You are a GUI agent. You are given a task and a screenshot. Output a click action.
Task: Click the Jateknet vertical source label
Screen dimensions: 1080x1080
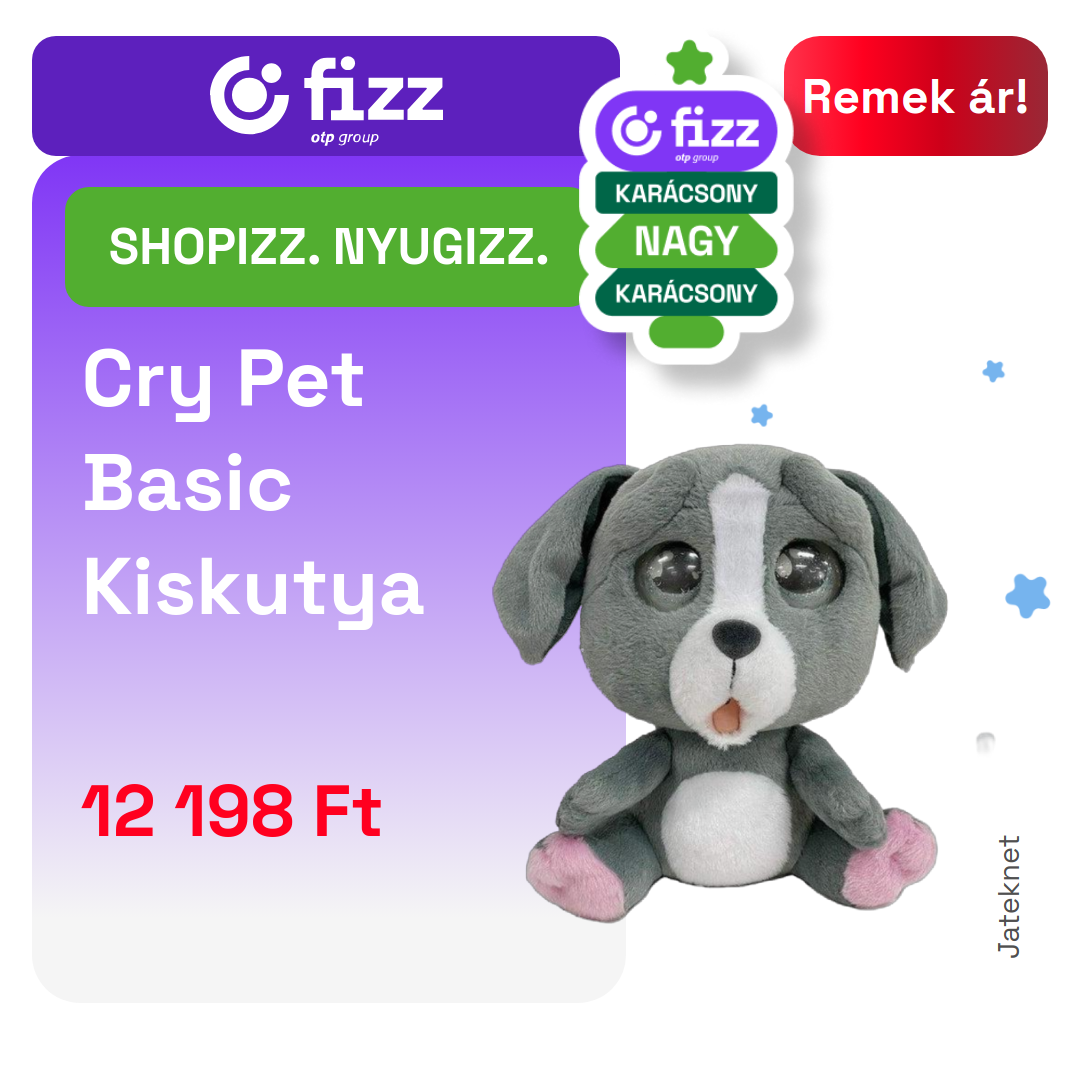(x=1008, y=896)
